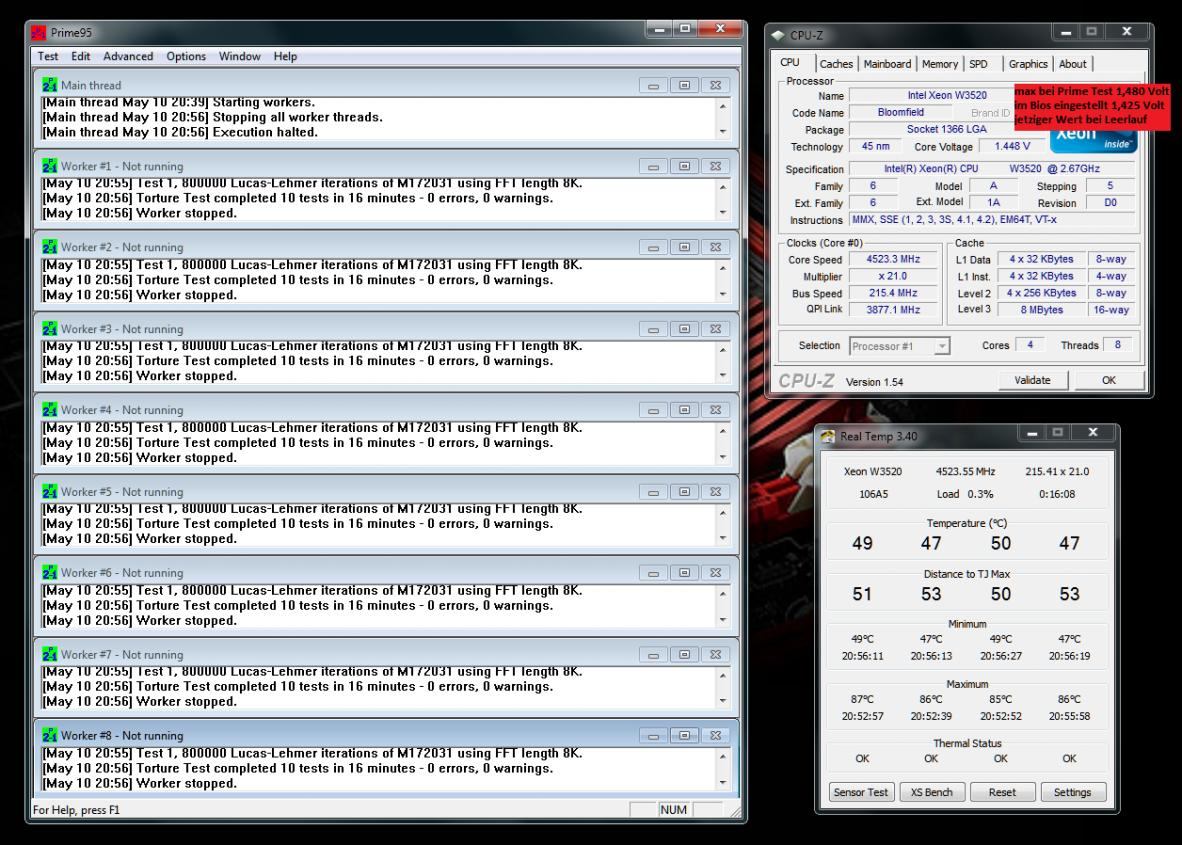
Task: Open the Options menu in Prime95
Action: coord(186,57)
